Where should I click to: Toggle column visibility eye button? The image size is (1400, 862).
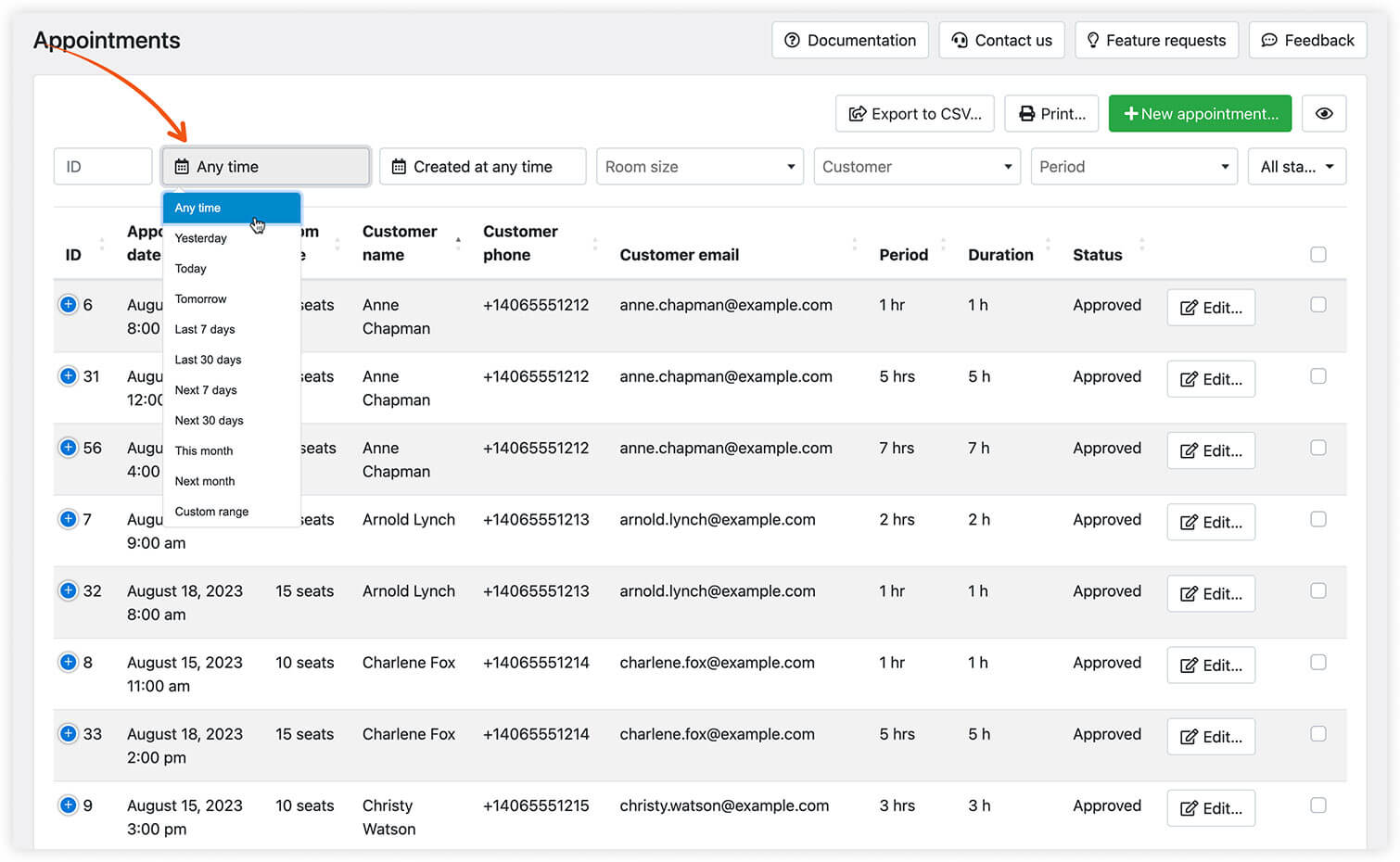point(1324,113)
